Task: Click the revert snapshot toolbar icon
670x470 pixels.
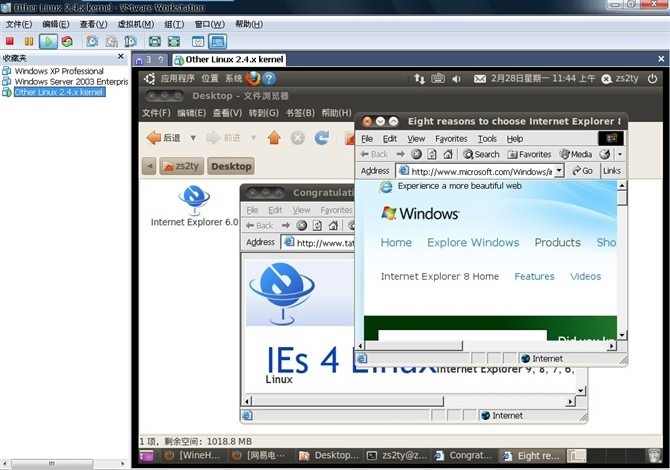Action: 112,41
